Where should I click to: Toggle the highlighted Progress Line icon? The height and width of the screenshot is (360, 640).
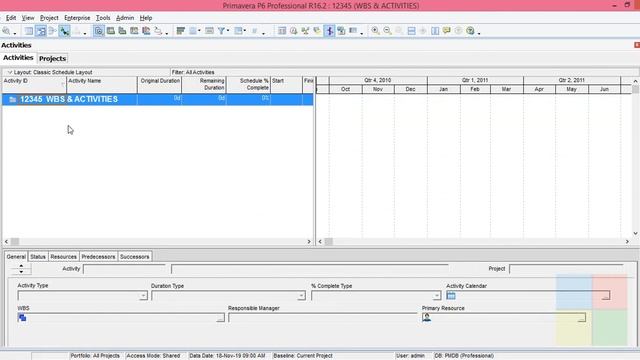(x=329, y=31)
